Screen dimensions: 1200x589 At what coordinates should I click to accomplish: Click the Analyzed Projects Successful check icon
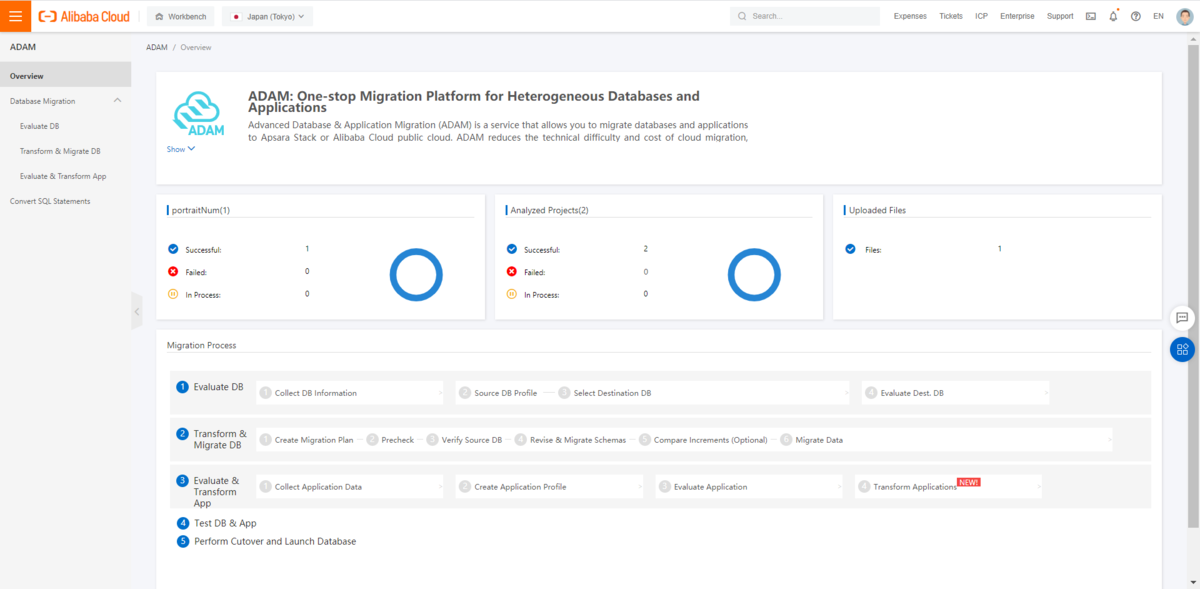pyautogui.click(x=512, y=249)
